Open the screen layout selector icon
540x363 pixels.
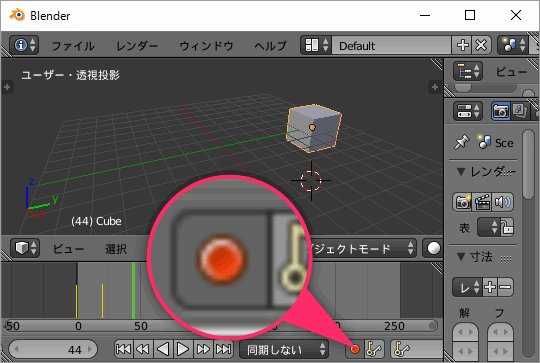click(x=316, y=45)
